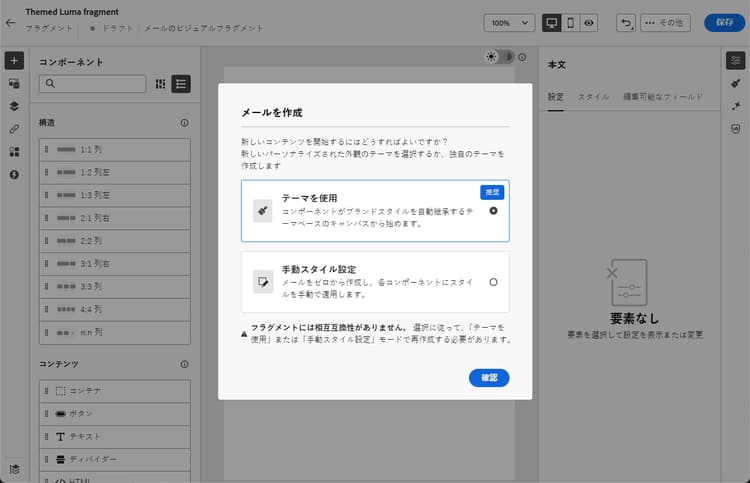Select the 2:1 列右 structure row

(x=115, y=218)
